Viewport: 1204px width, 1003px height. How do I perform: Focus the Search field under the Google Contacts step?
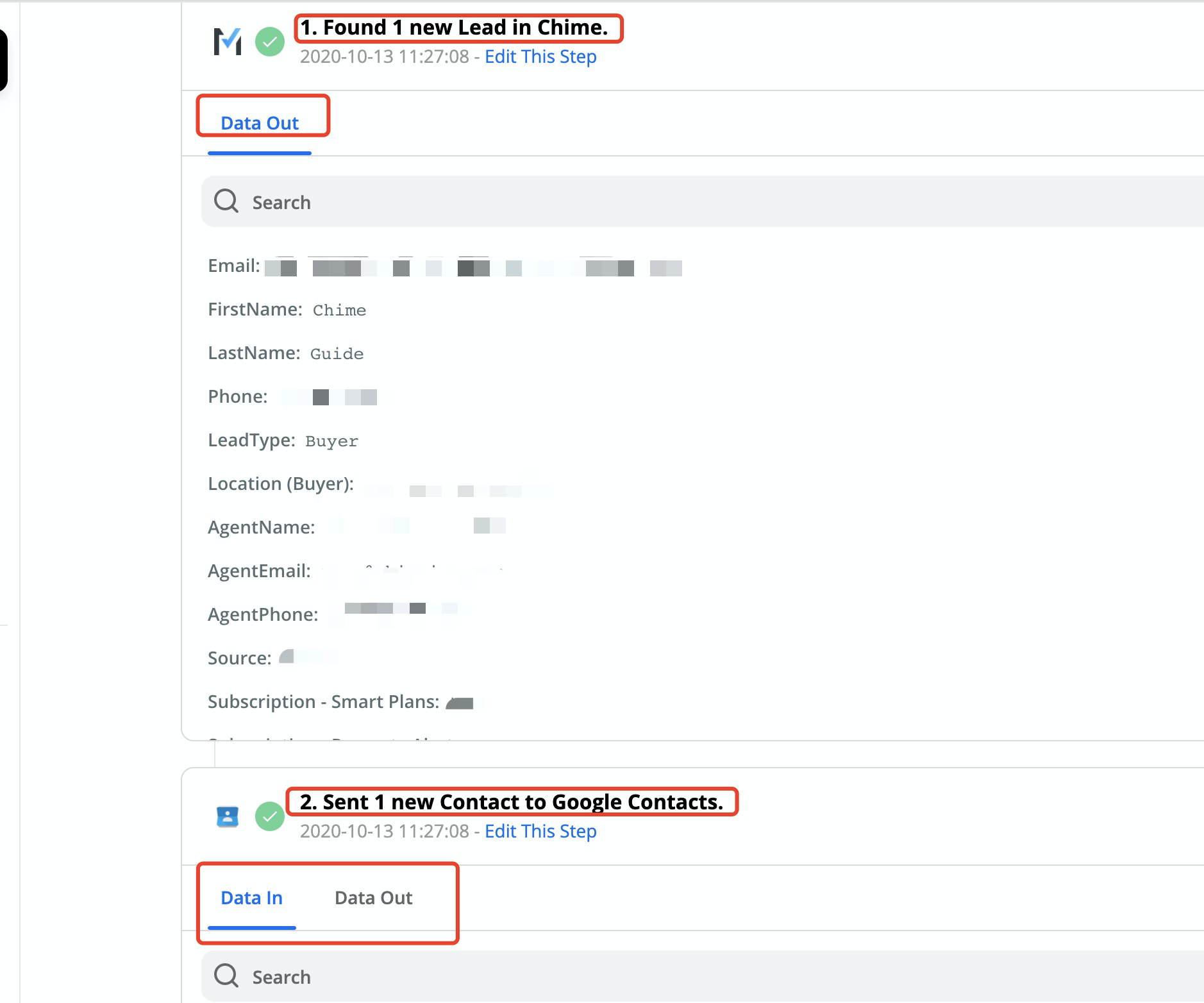coord(705,977)
